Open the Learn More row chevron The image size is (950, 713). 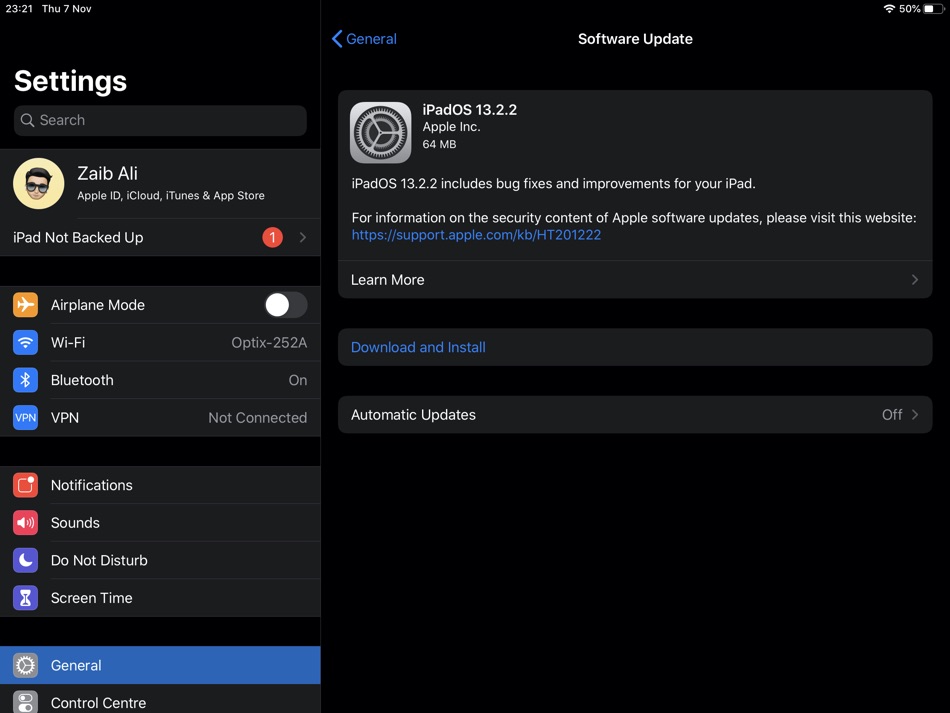[x=915, y=279]
